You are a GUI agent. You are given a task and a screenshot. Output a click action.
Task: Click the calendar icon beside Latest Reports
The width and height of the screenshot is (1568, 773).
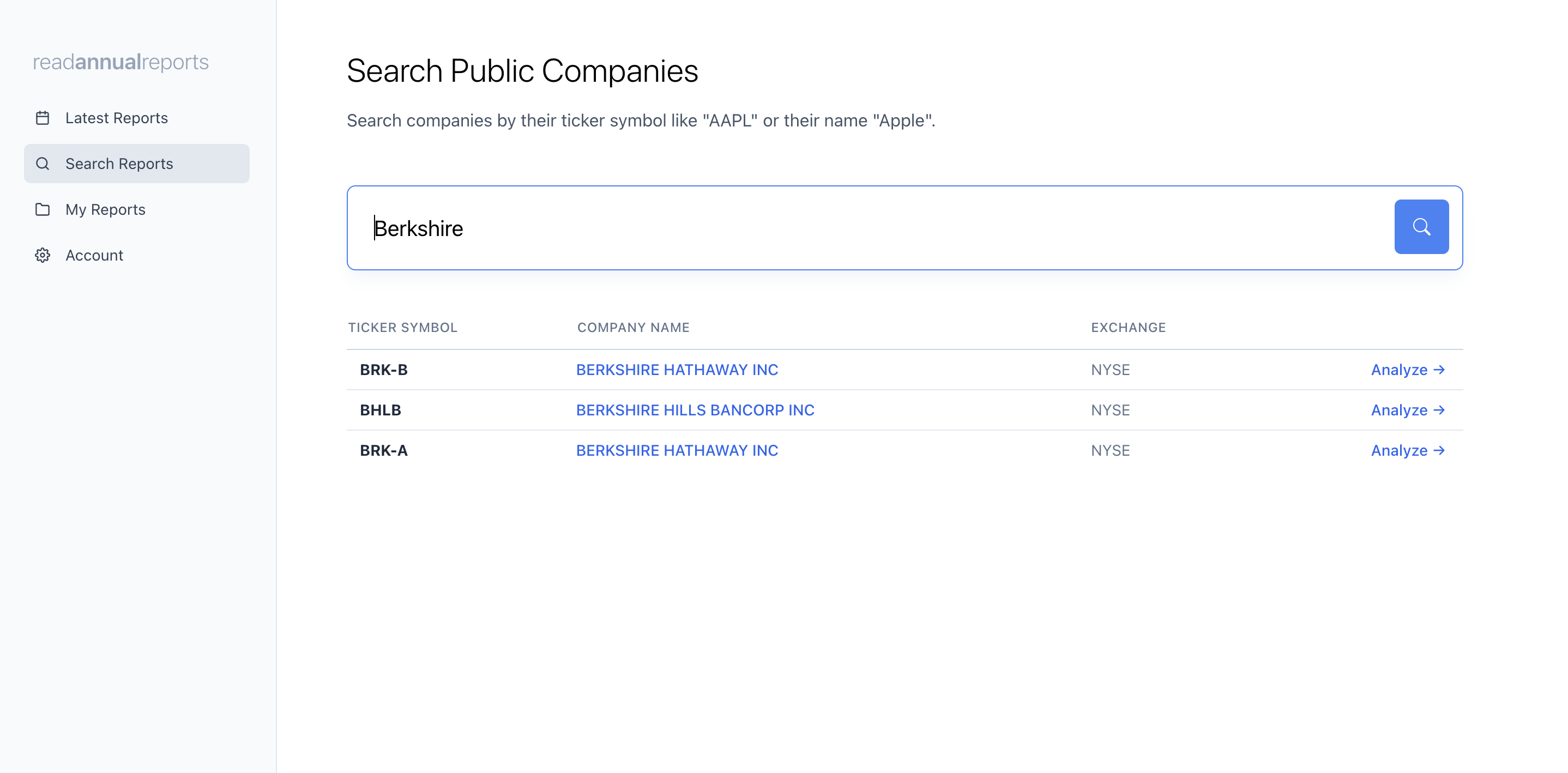tap(43, 117)
